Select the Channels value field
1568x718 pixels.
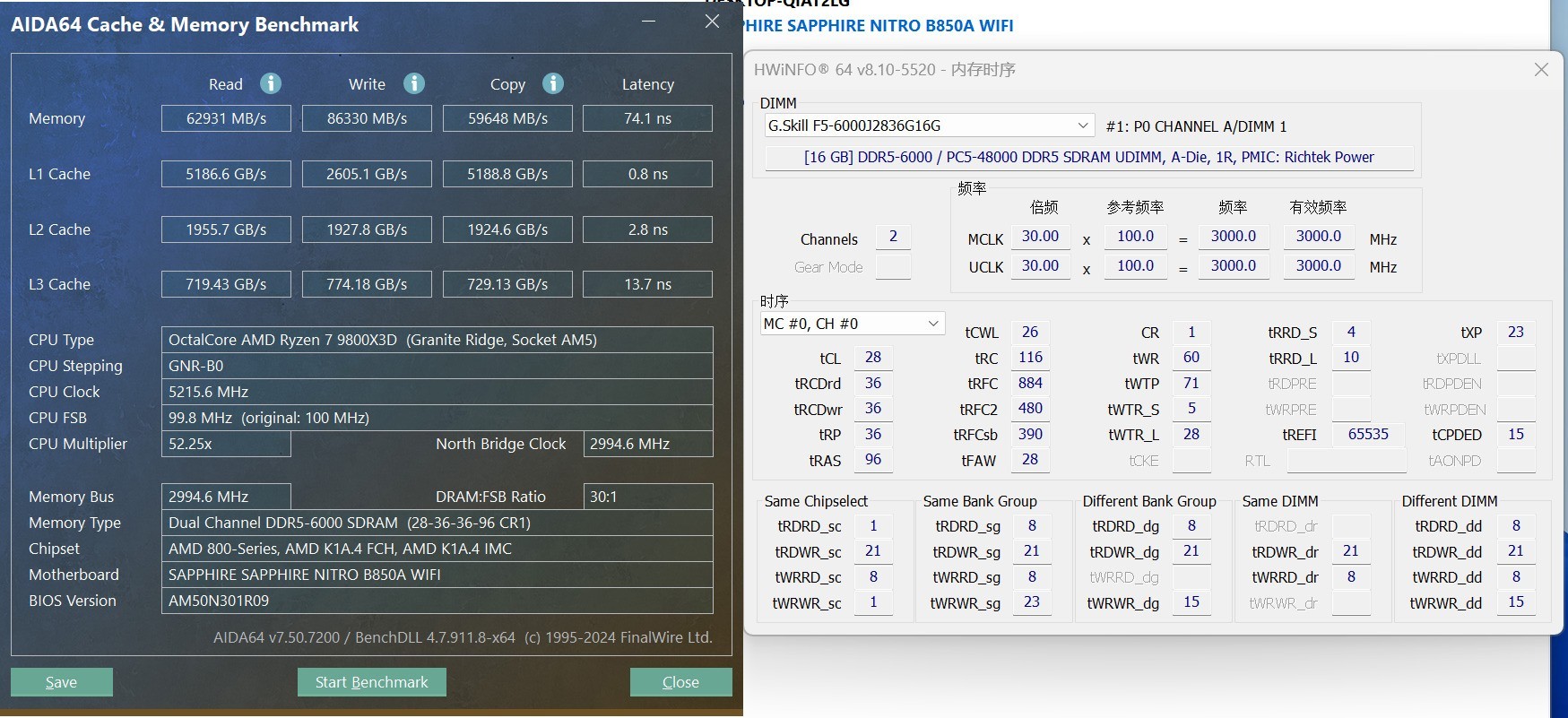coord(893,237)
